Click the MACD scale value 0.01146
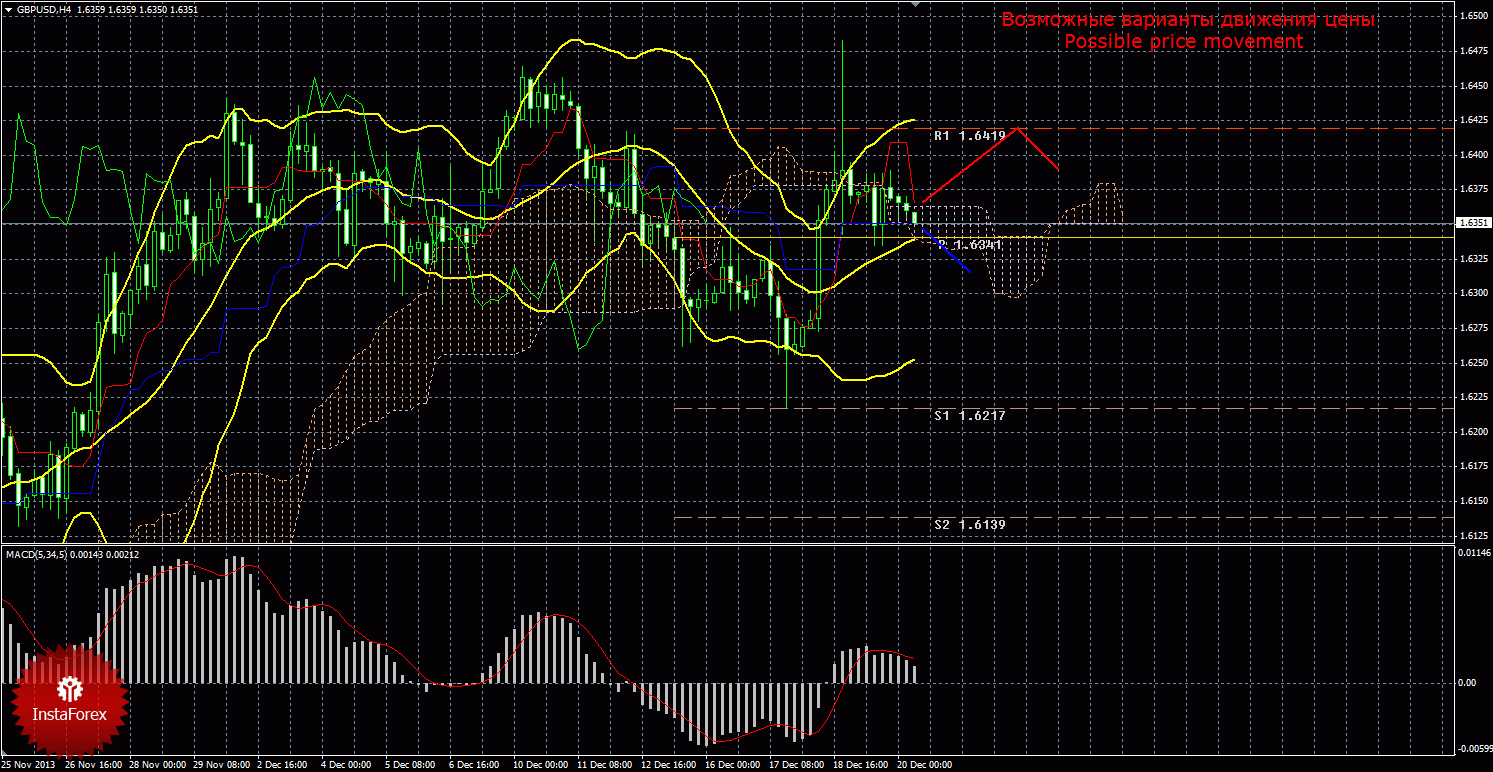 pyautogui.click(x=1474, y=553)
